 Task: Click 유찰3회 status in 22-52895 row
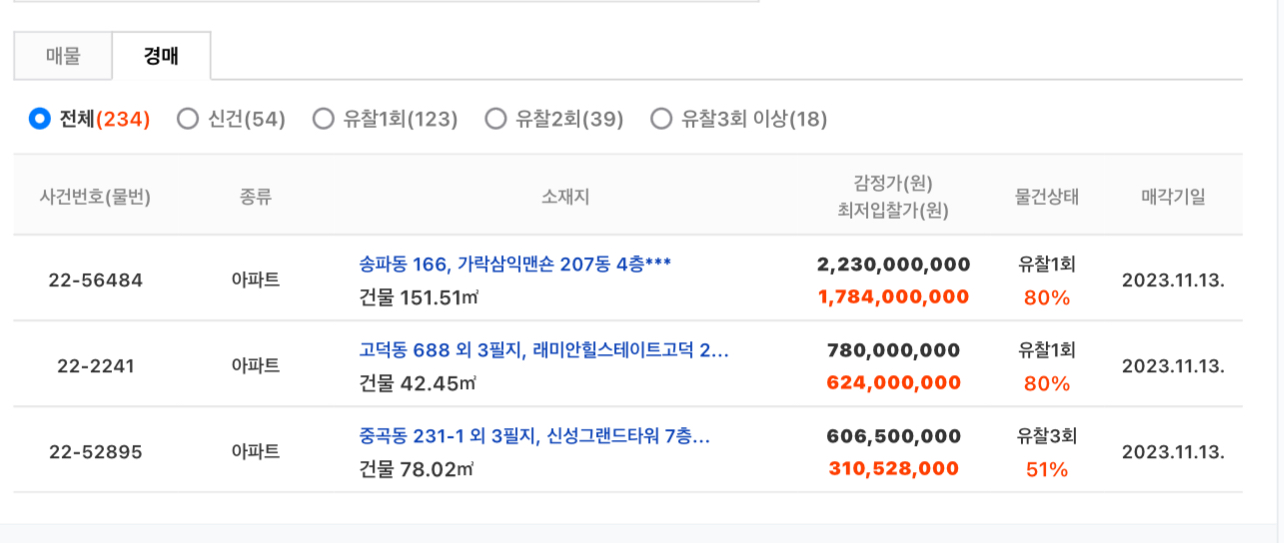pyautogui.click(x=1046, y=436)
